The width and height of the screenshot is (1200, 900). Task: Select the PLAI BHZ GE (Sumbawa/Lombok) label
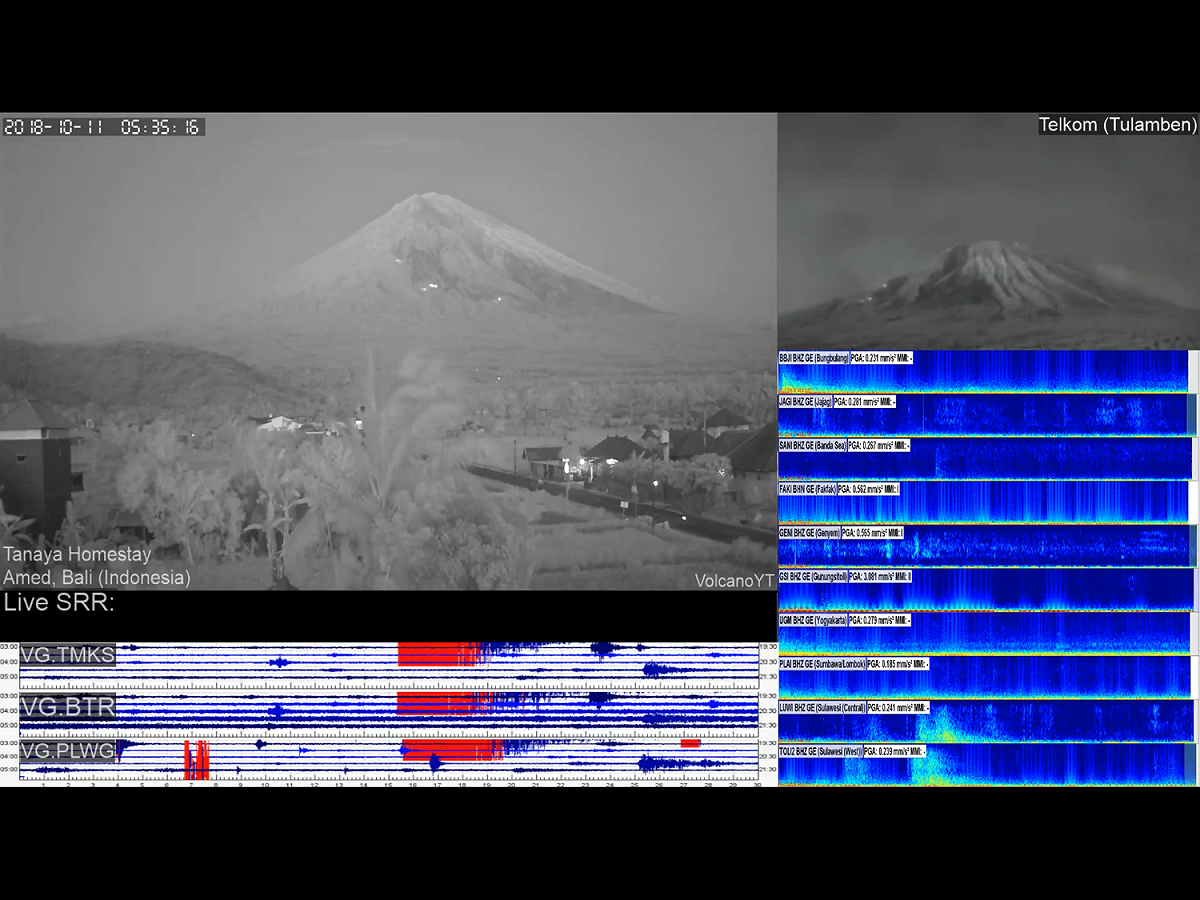point(822,664)
